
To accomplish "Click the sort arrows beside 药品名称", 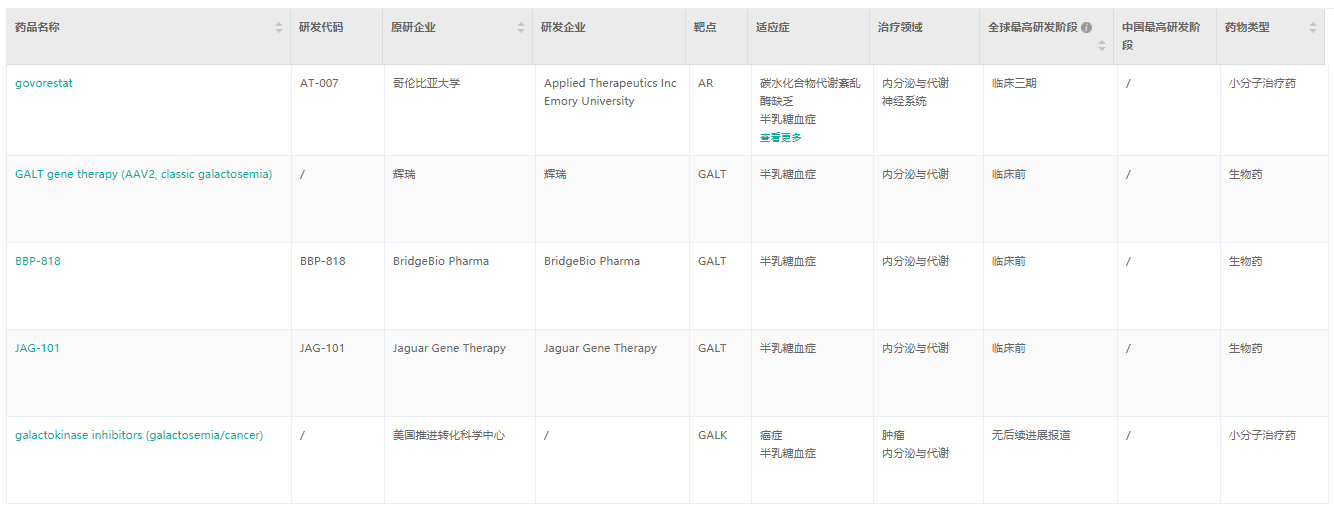I will click(279, 28).
